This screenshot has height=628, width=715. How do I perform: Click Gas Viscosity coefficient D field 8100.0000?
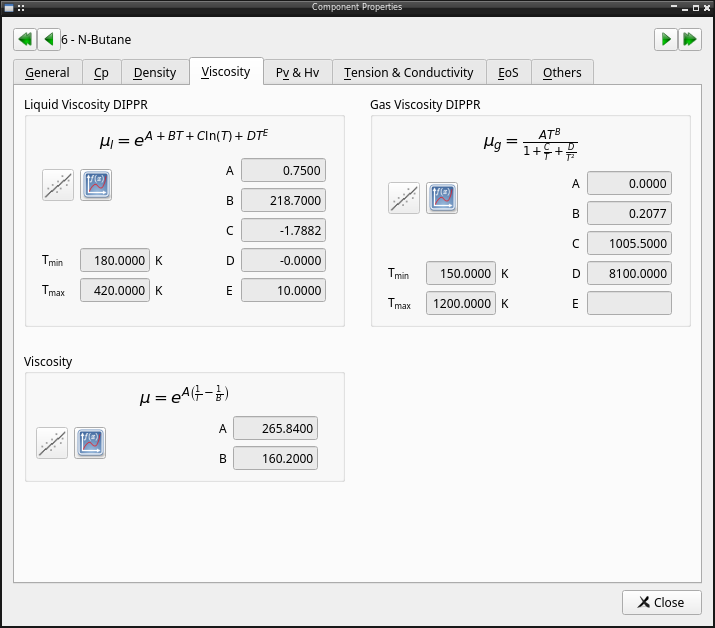pyautogui.click(x=629, y=273)
